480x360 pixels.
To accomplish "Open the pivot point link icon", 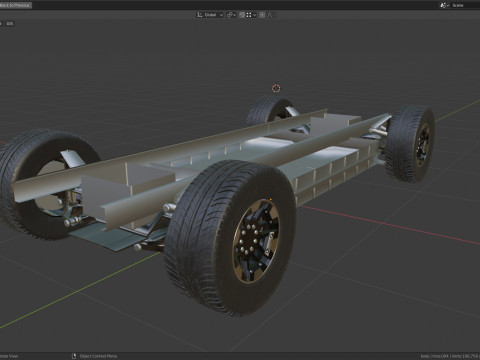I will [229, 15].
